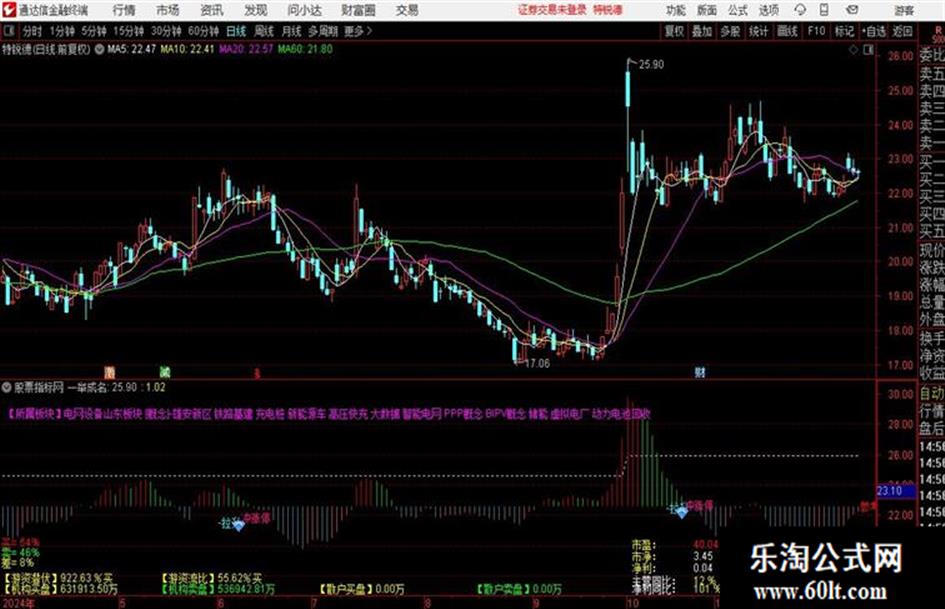
Task: Add stock via the 自选 button
Action: coord(873,31)
